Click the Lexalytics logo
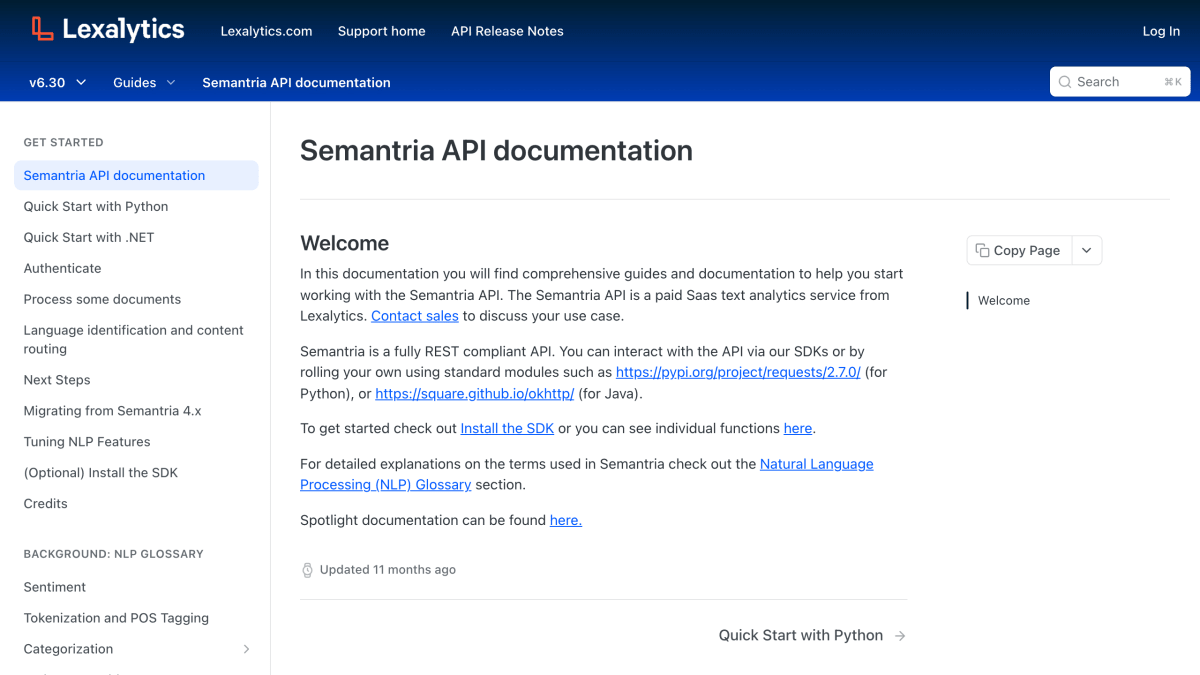This screenshot has height=675, width=1200. click(x=107, y=29)
